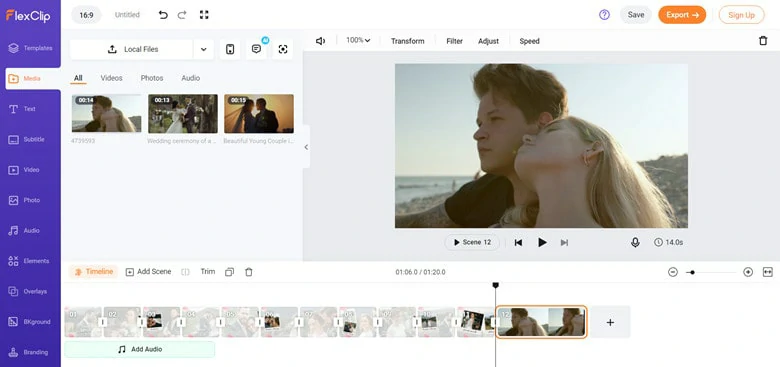Image resolution: width=780 pixels, height=367 pixels.
Task: Select scene 12 clip in timeline
Action: pos(542,322)
